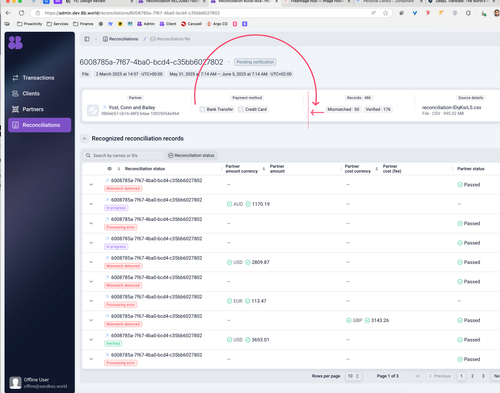Toggle sidebar panel icon beside breadcrumbs
500x393 pixels.
pos(87,39)
